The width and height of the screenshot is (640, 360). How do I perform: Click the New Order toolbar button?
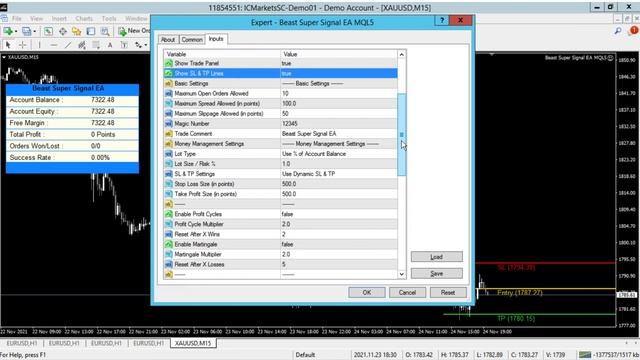pyautogui.click(x=134, y=31)
